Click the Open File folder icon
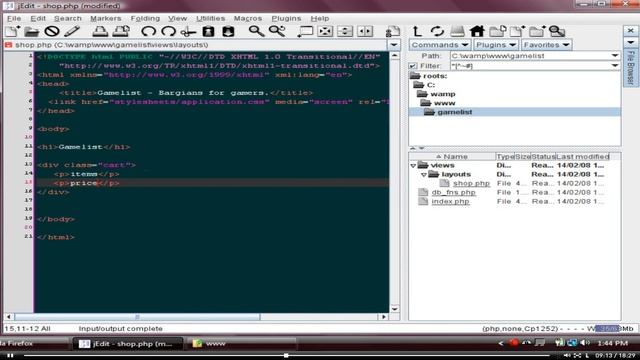Screen dimensions: 640x360 [31, 31]
